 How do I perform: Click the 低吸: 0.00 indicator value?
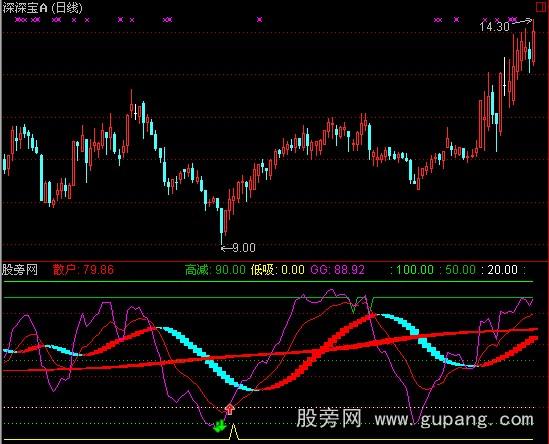(277, 270)
